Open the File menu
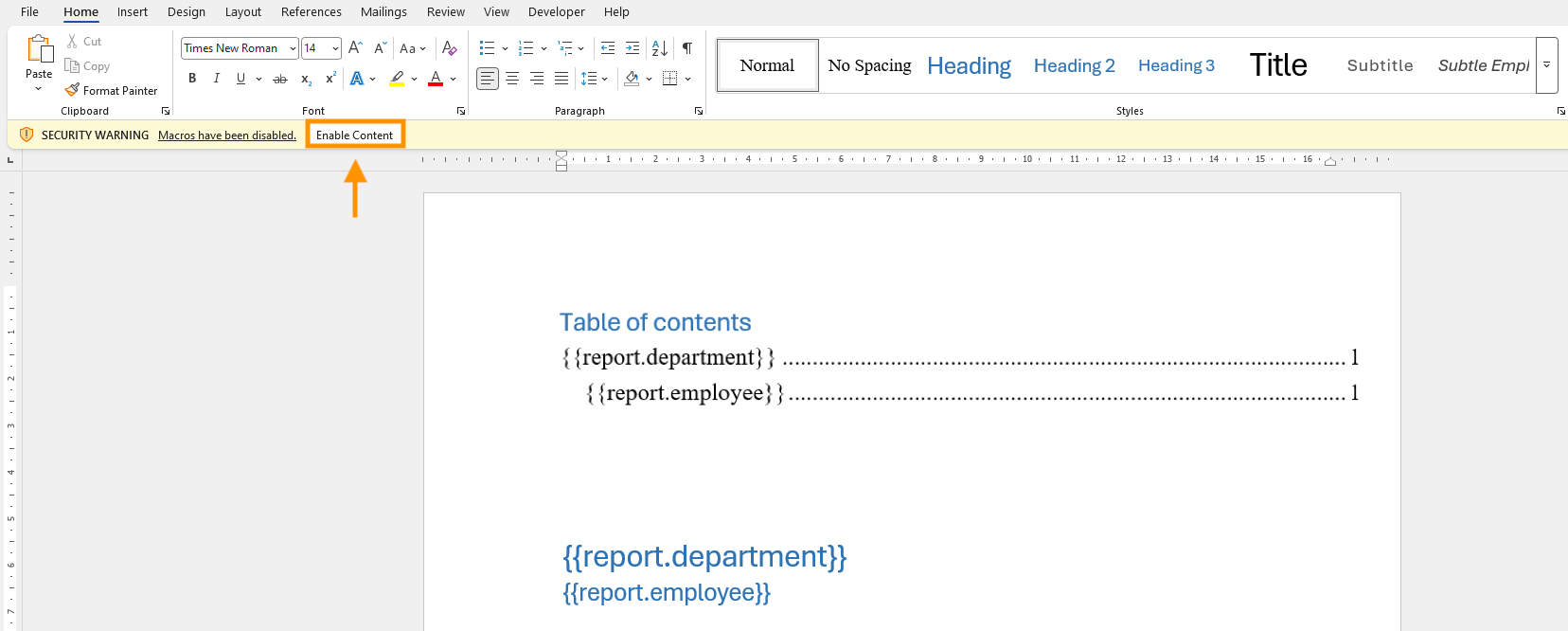The image size is (1568, 631). [30, 11]
